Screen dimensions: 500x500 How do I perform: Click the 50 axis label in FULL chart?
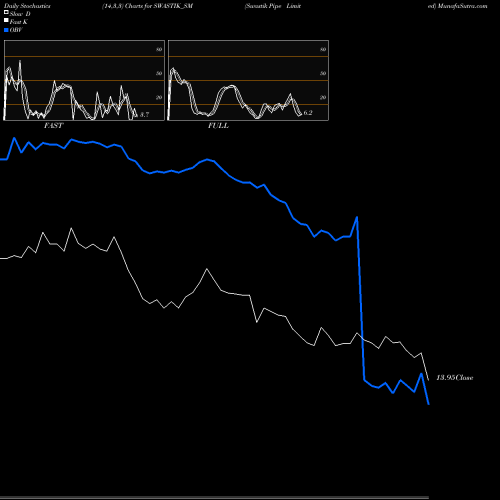coord(323,73)
